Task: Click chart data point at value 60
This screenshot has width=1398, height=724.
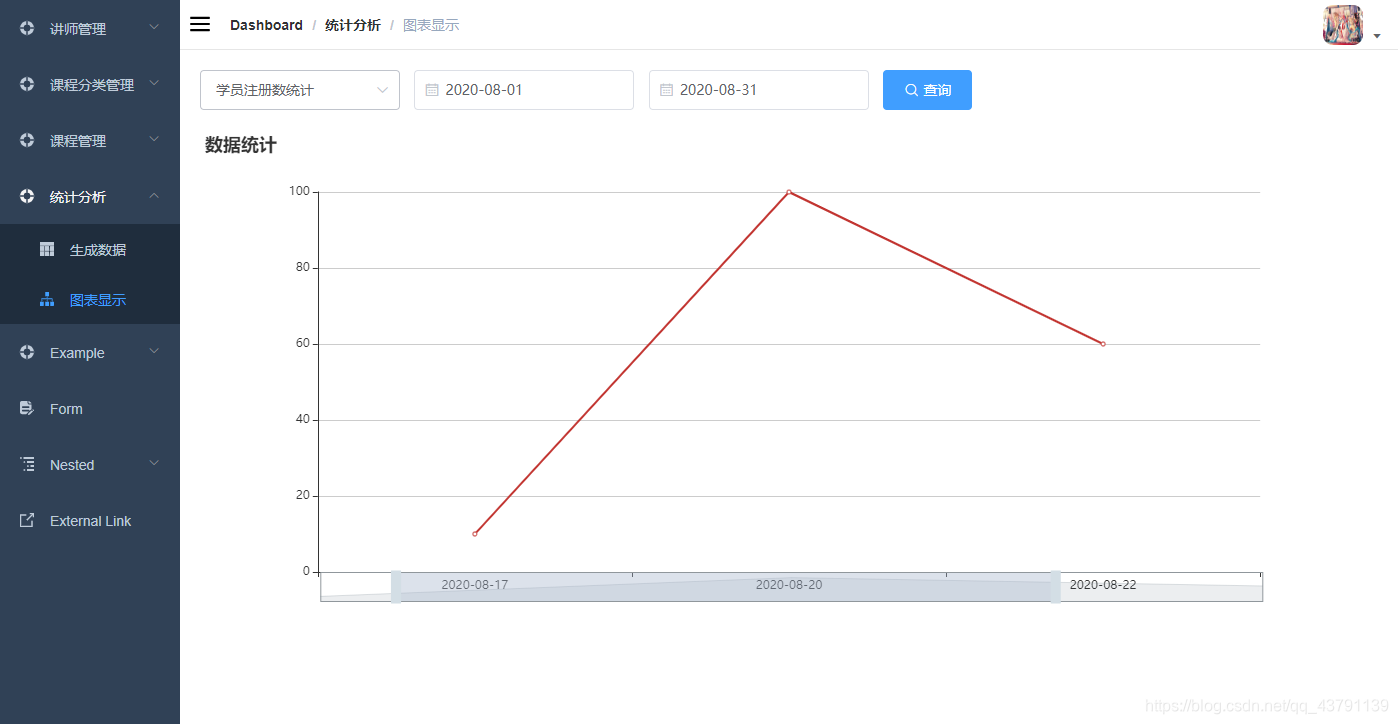Action: click(1103, 344)
